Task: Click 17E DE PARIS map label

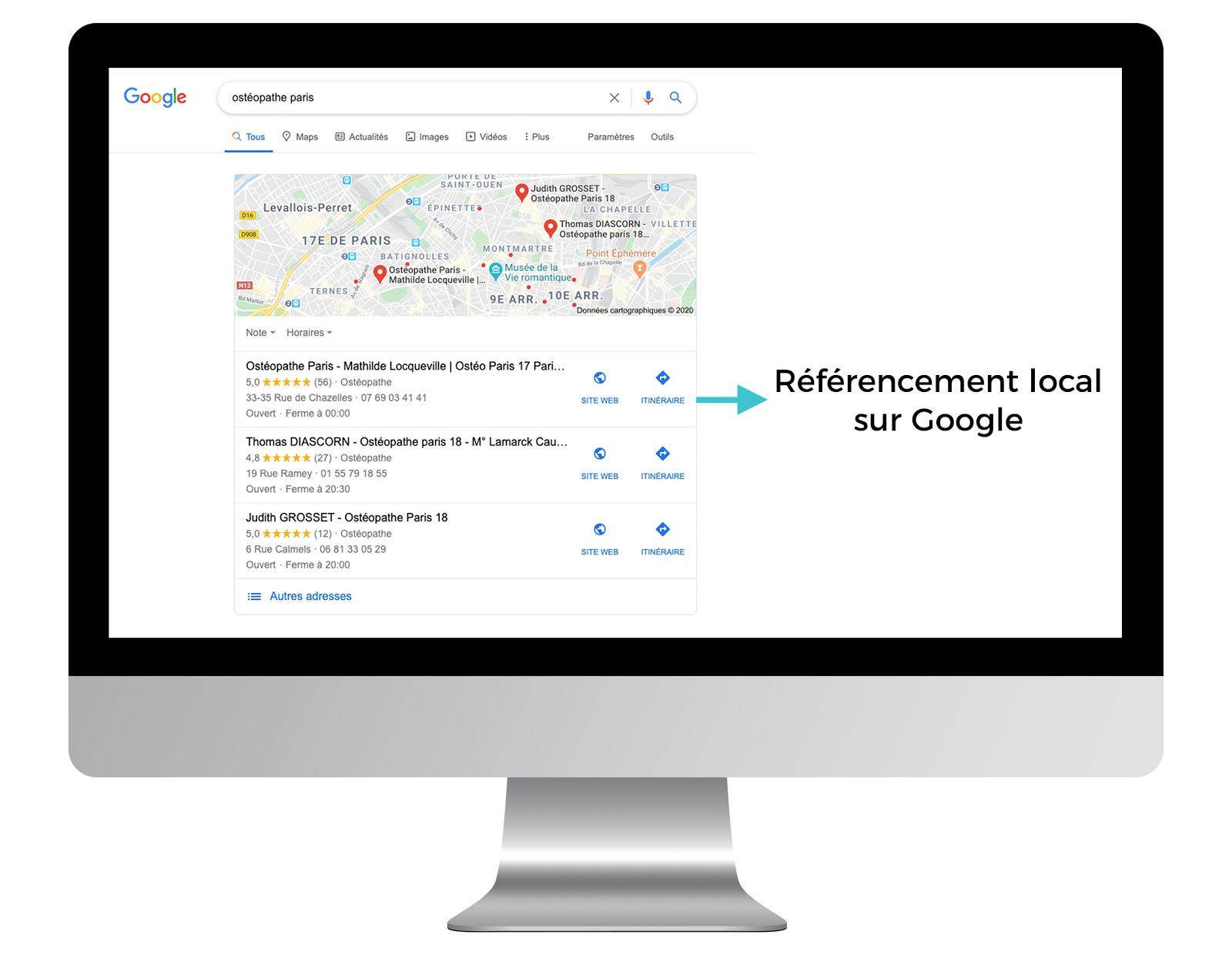Action: click(x=346, y=240)
